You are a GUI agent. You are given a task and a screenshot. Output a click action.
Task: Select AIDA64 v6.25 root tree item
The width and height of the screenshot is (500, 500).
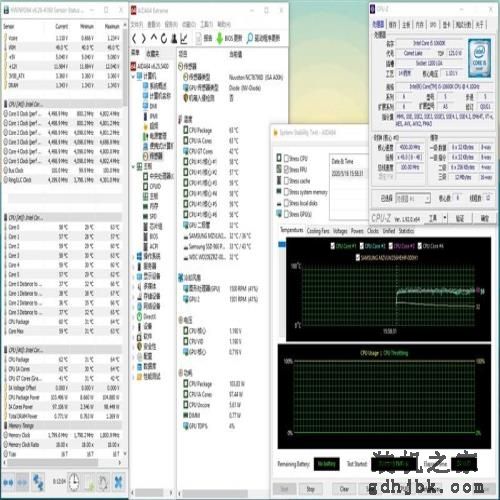pos(150,66)
